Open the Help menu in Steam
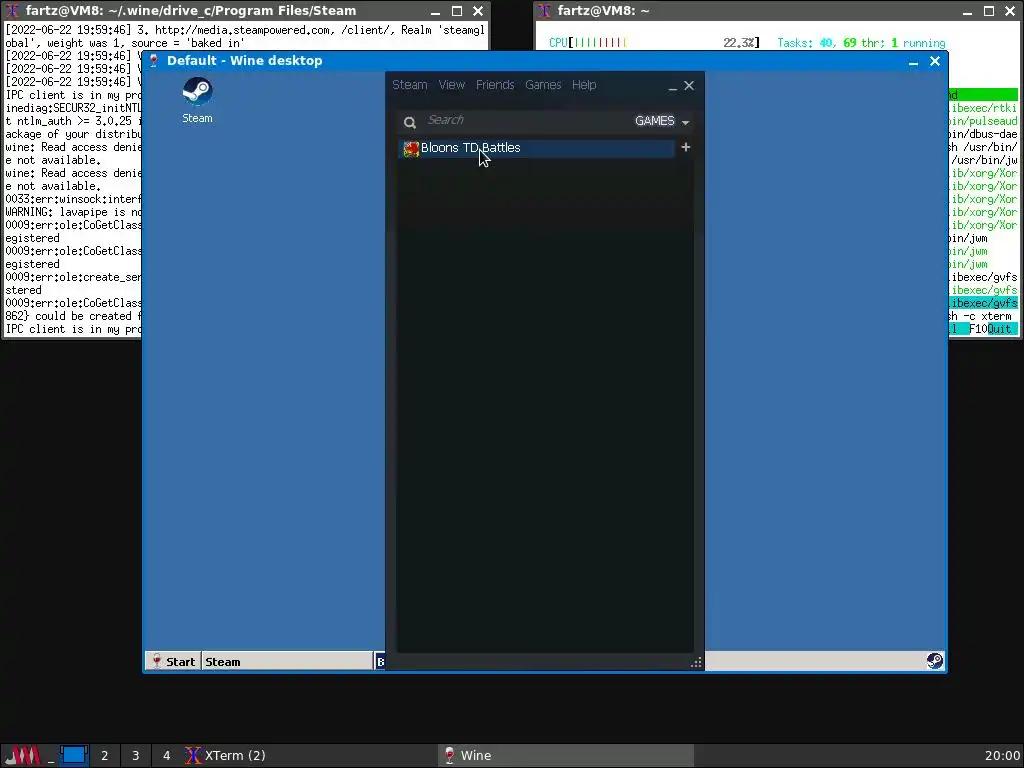 click(x=584, y=85)
